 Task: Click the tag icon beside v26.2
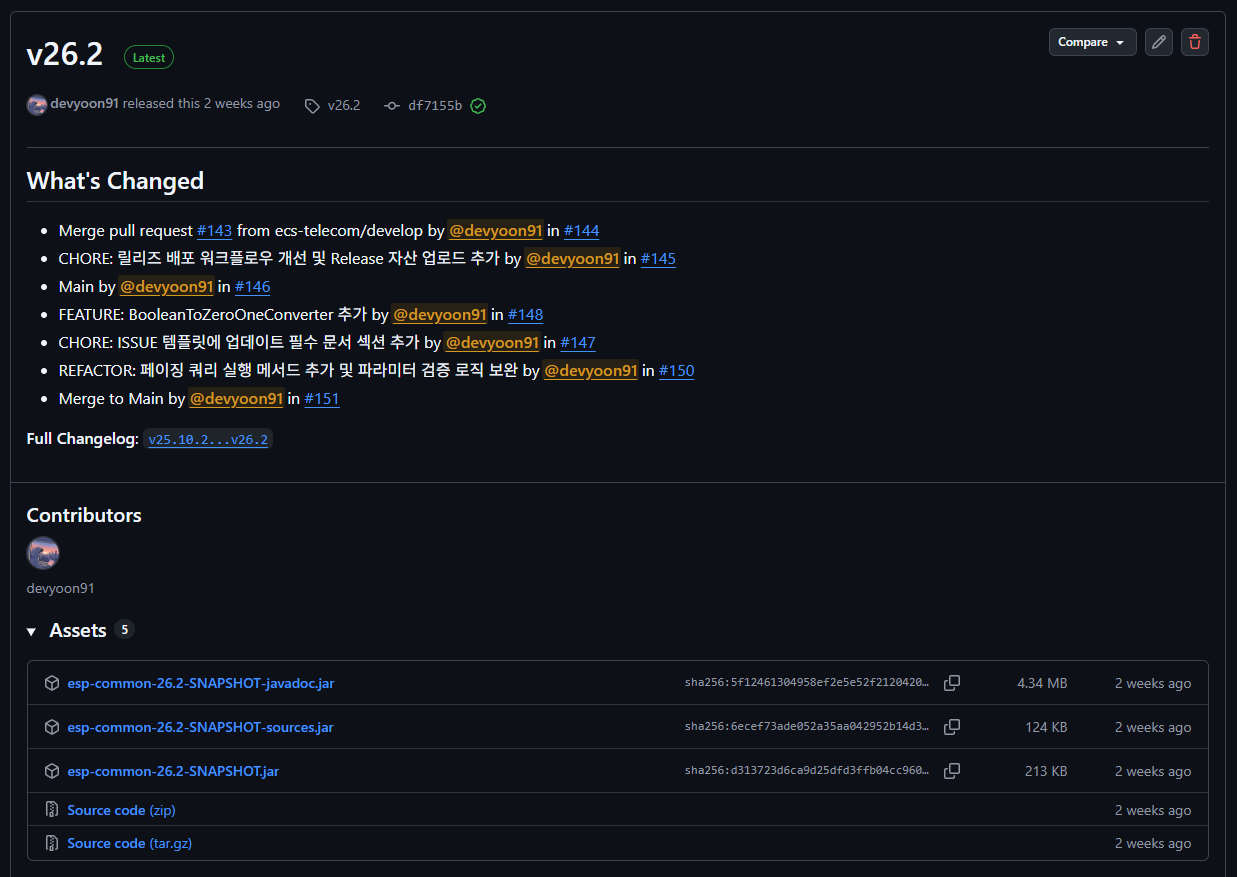(x=312, y=106)
